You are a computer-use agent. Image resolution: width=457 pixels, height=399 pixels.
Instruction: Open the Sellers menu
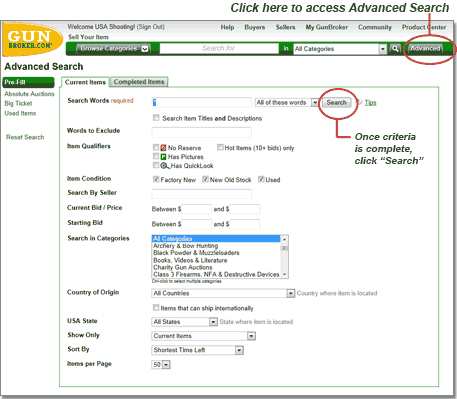(285, 27)
